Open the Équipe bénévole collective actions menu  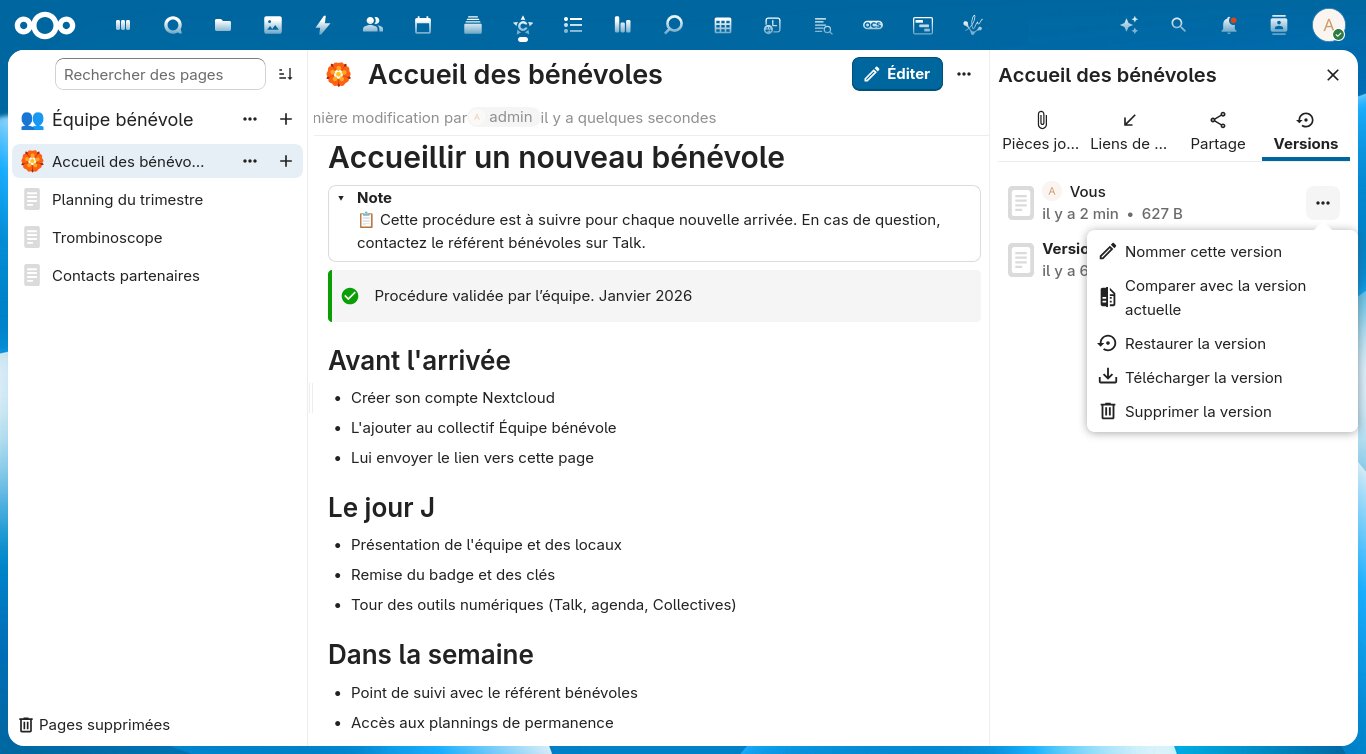tap(250, 119)
